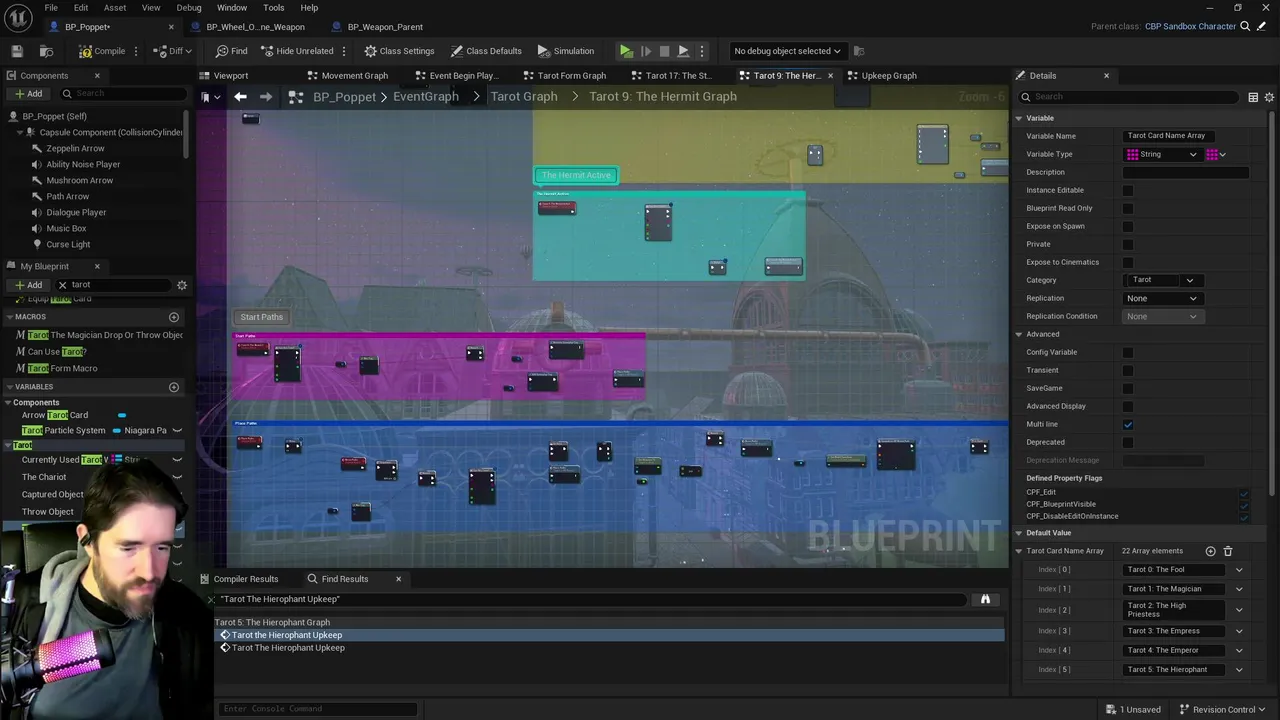Screen dimensions: 1280x720
Task: Close the Tarot 9: The Hermit tab
Action: (830, 76)
